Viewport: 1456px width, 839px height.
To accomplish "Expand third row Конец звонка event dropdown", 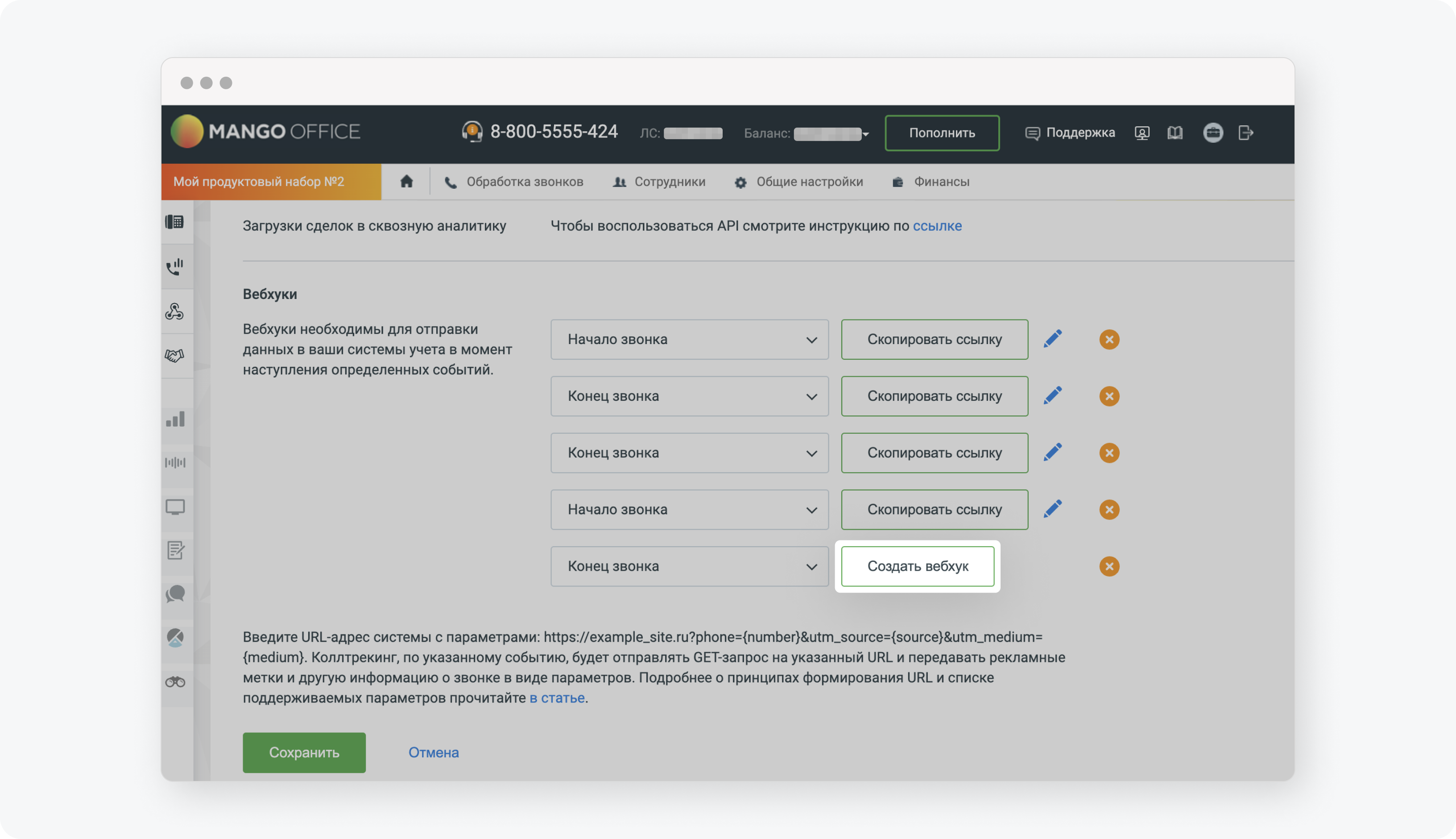I will tap(689, 453).
